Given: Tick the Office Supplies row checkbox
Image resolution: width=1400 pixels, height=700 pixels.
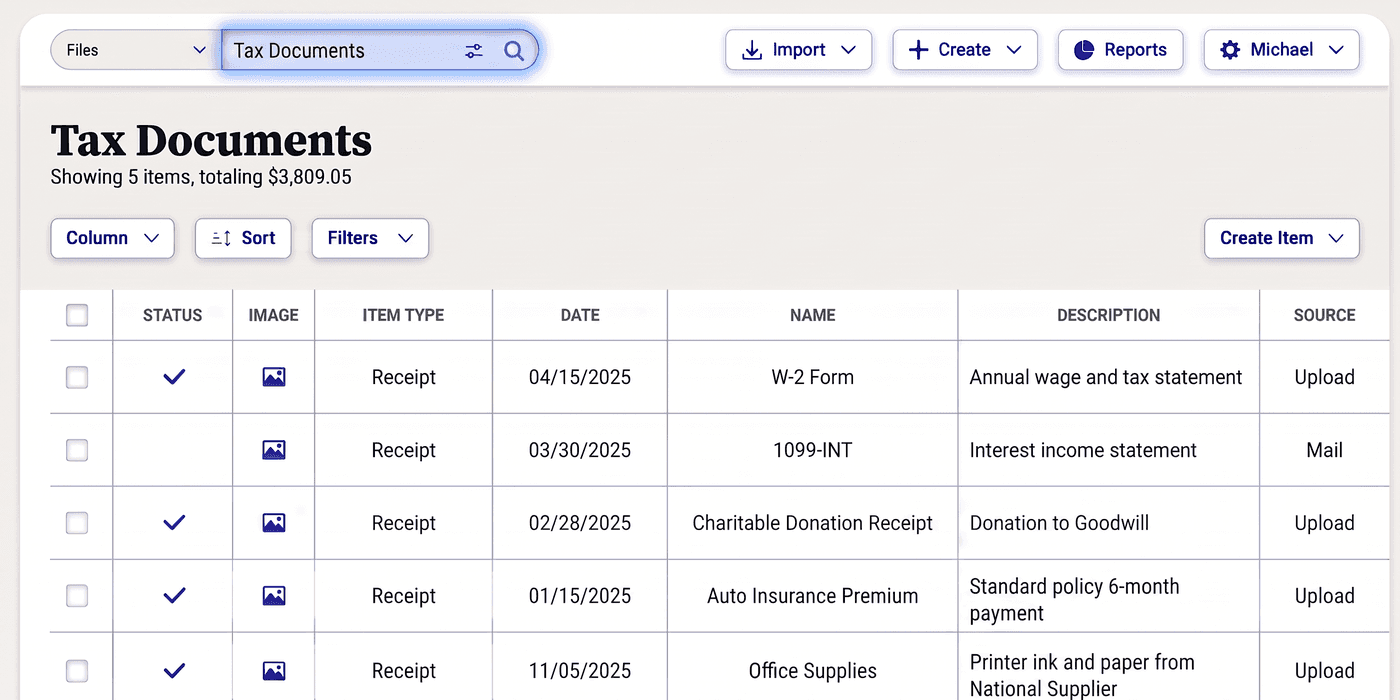Looking at the screenshot, I should click(x=77, y=671).
